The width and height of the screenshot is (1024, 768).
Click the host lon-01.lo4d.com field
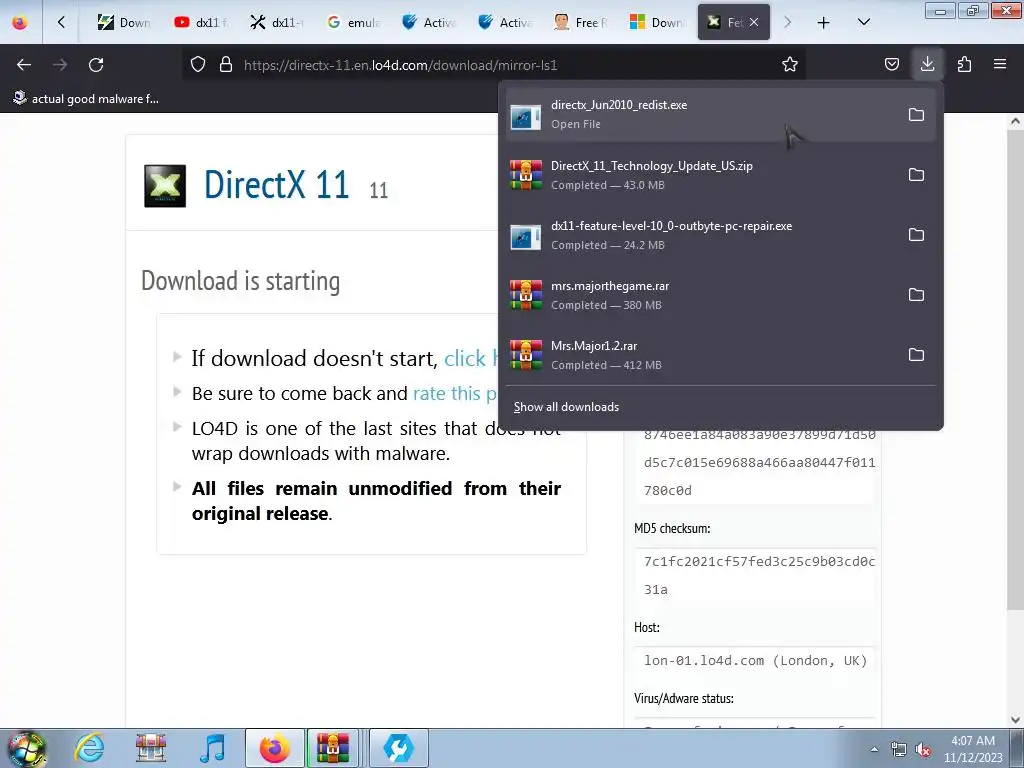tap(755, 660)
